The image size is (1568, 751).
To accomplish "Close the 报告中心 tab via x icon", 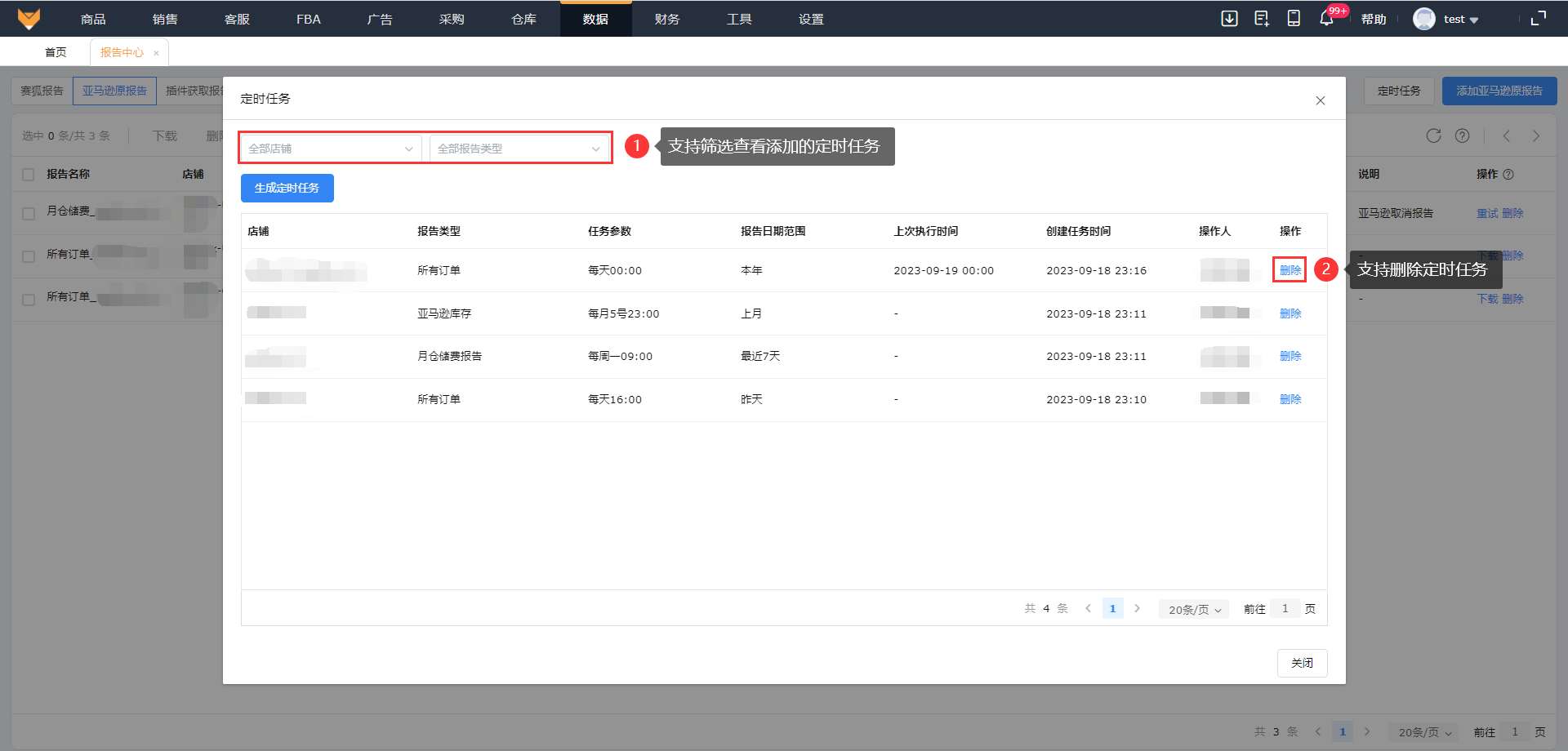I will coord(156,53).
